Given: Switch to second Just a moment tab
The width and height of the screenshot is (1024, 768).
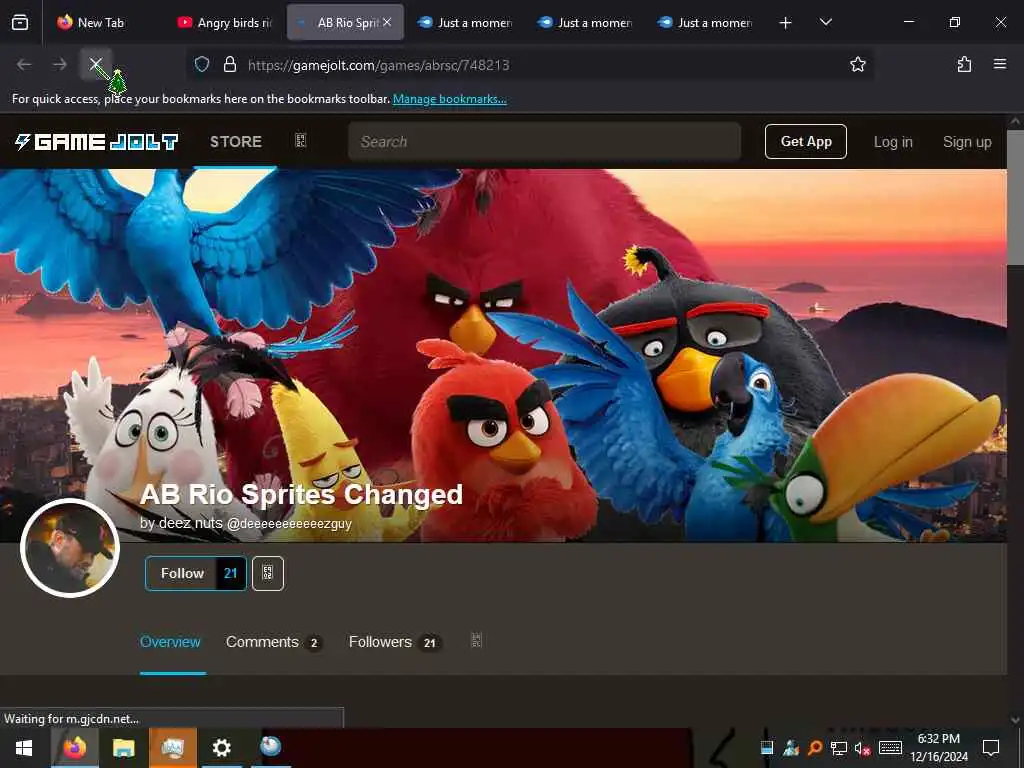Looking at the screenshot, I should [585, 23].
